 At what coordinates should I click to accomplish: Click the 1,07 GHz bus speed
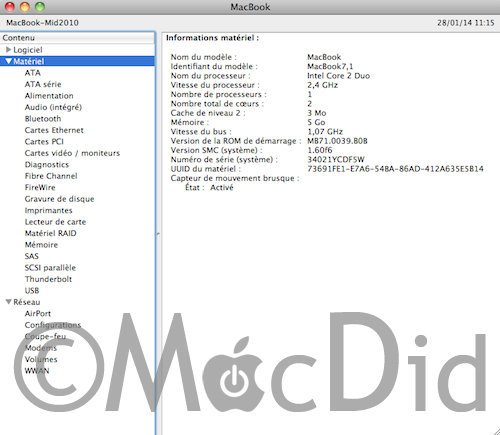tap(325, 132)
